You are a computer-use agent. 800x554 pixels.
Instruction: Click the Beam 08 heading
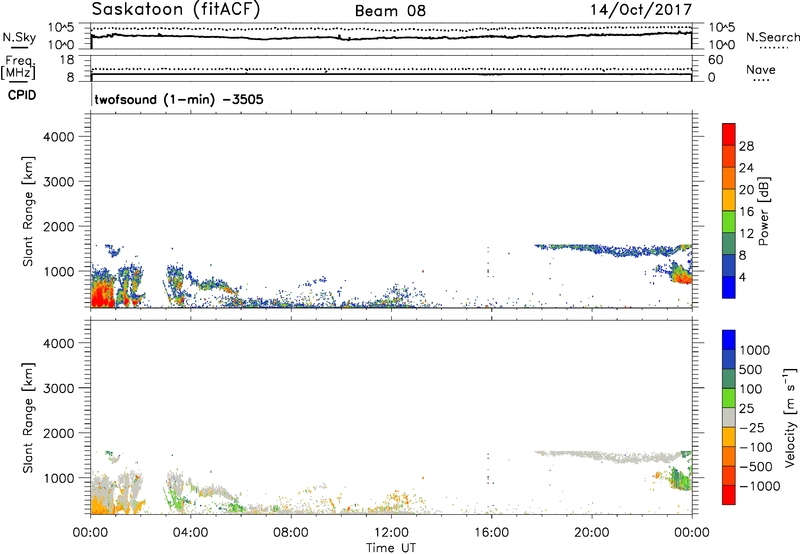[390, 11]
